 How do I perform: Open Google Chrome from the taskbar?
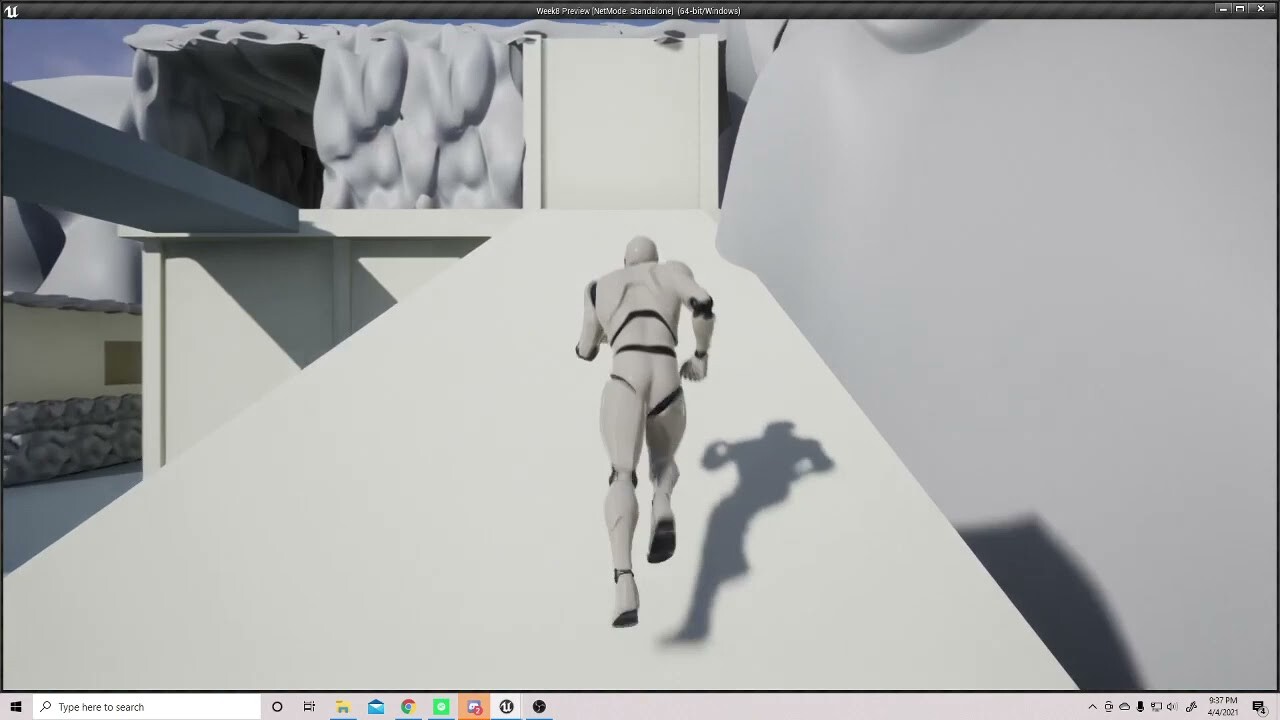click(x=408, y=707)
